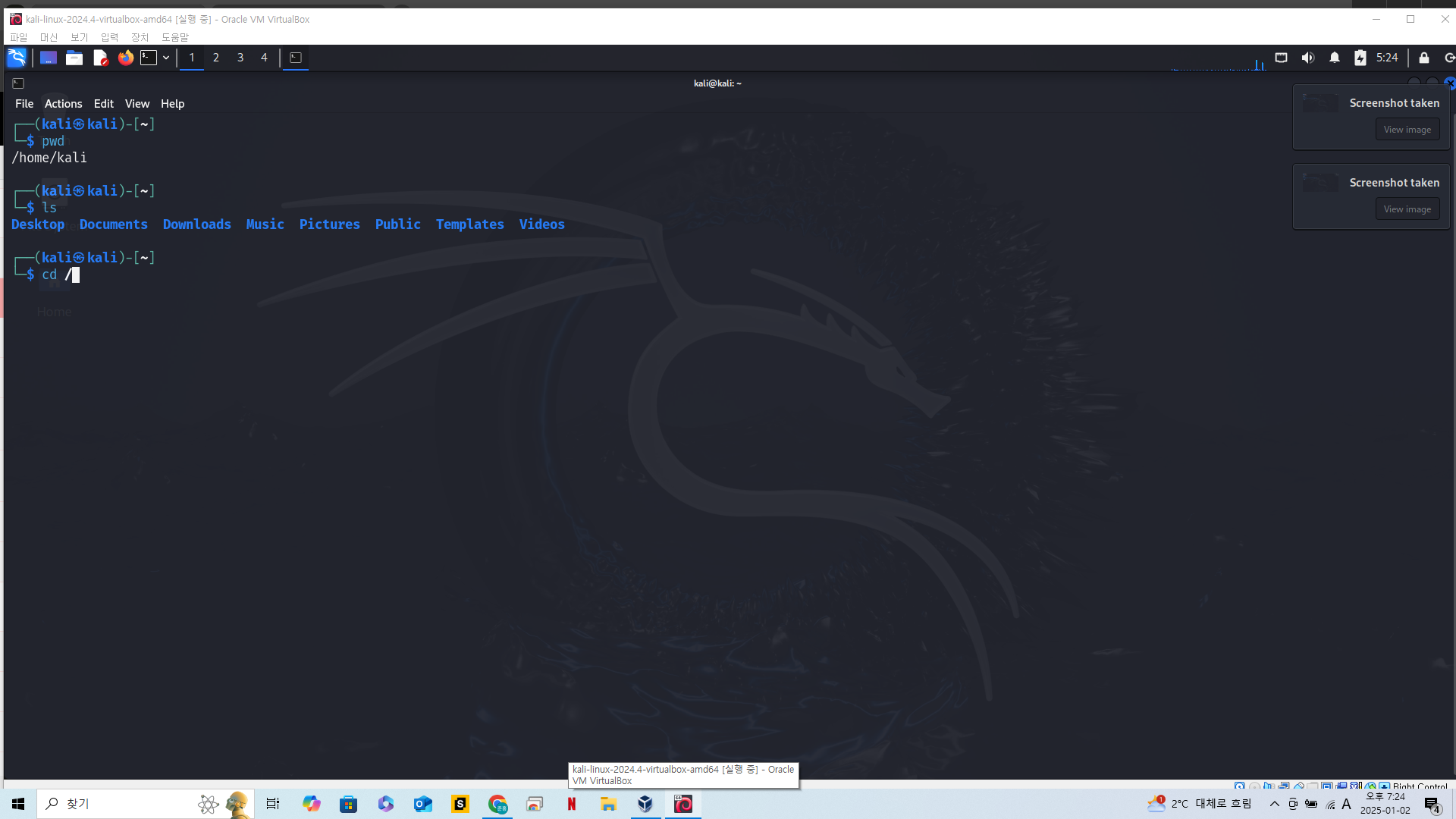Image resolution: width=1456 pixels, height=819 pixels.
Task: Open the Kali applications menu
Action: (17, 58)
